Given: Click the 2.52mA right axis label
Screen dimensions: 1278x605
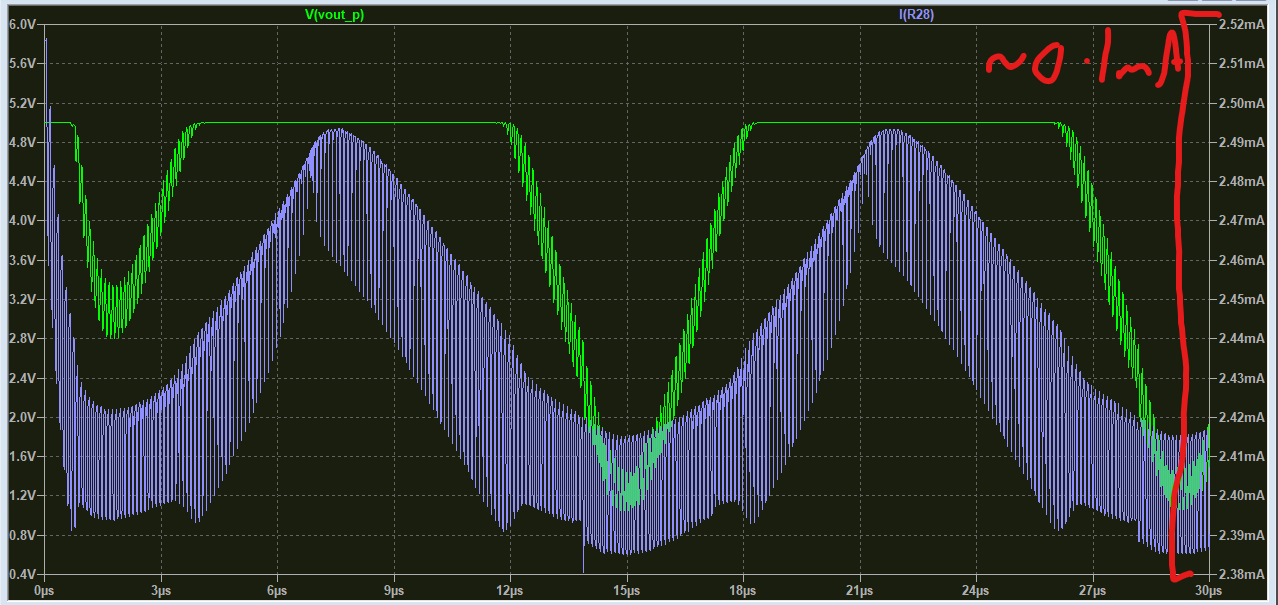Looking at the screenshot, I should click(1238, 24).
